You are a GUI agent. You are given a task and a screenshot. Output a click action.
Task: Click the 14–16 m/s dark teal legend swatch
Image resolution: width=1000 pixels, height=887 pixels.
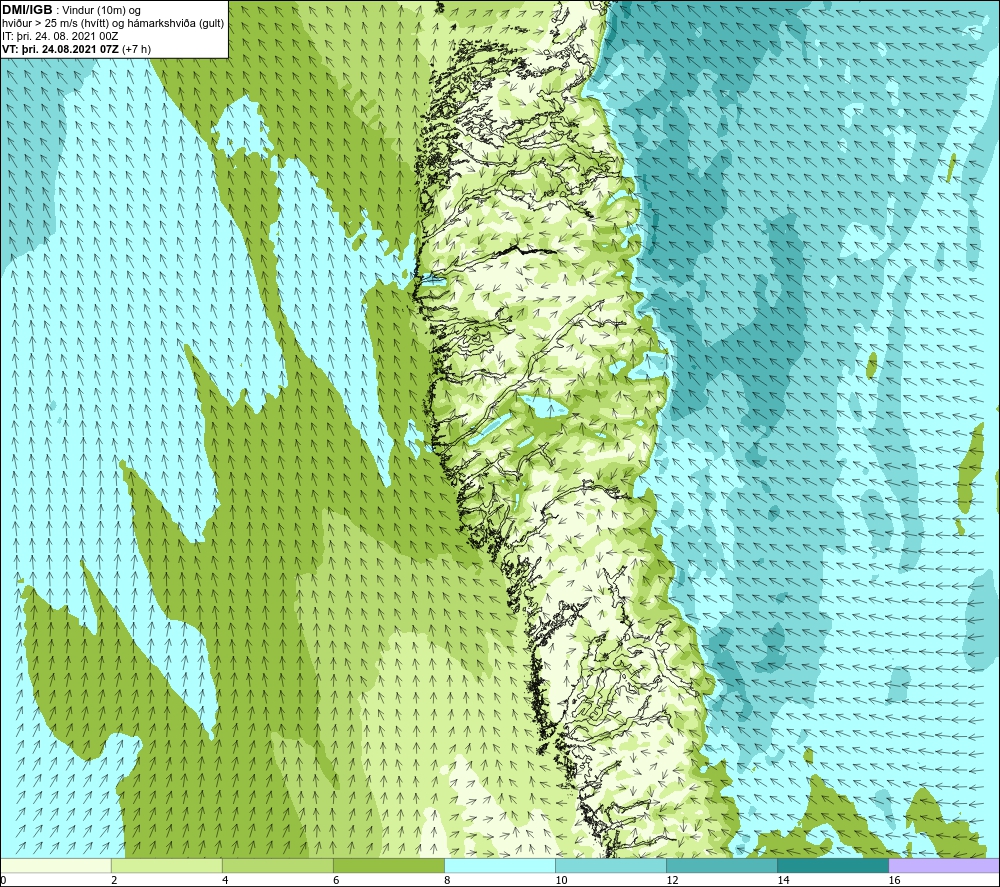pos(832,865)
